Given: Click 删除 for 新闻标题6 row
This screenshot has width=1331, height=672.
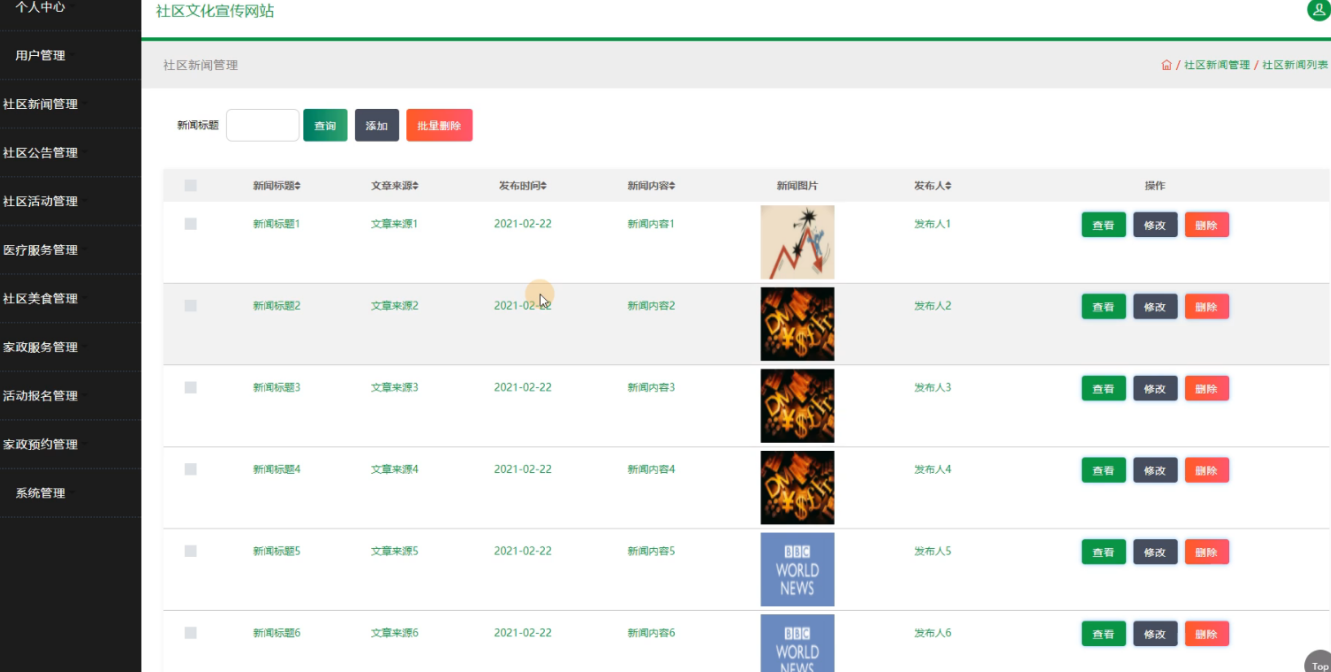Looking at the screenshot, I should [x=1207, y=634].
